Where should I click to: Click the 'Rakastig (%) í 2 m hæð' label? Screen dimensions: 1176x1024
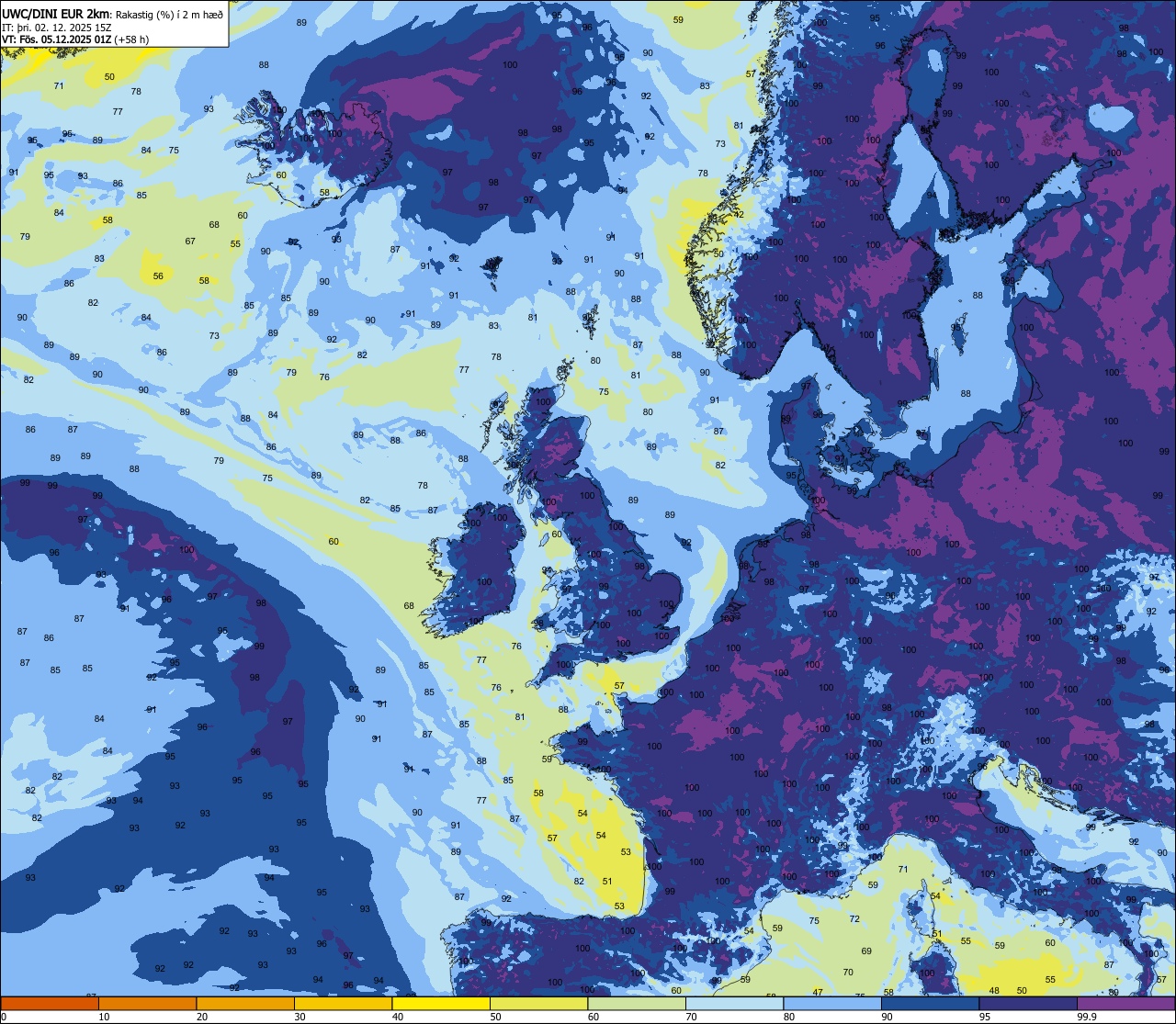click(x=169, y=14)
